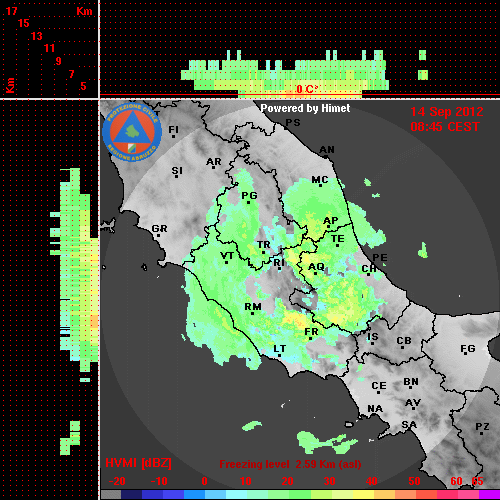Click the 14 Sep 2012 date label
Screen dimensions: 500x500
point(447,112)
